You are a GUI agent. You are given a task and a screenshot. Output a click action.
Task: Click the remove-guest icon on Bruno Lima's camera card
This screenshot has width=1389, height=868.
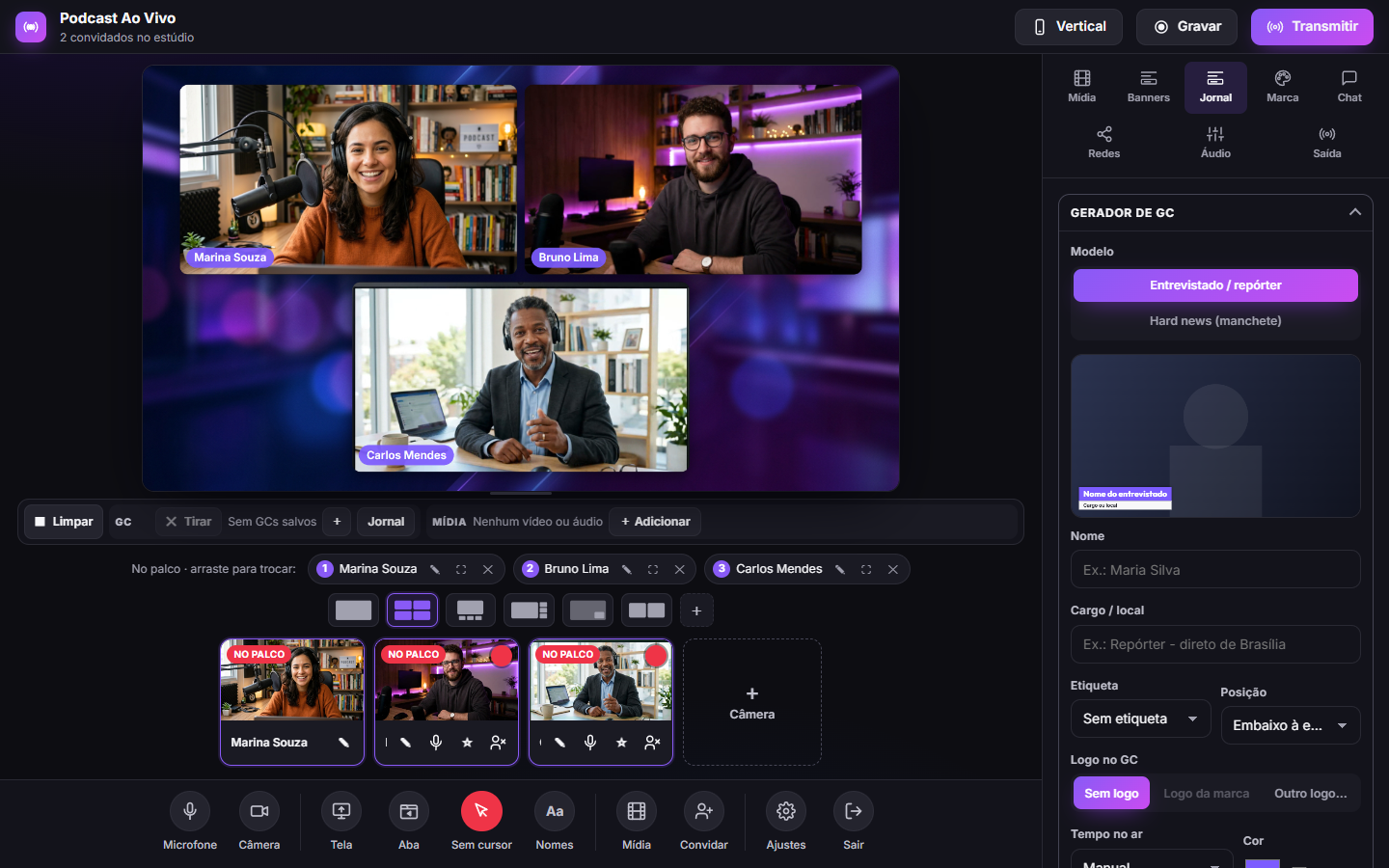pyautogui.click(x=498, y=743)
